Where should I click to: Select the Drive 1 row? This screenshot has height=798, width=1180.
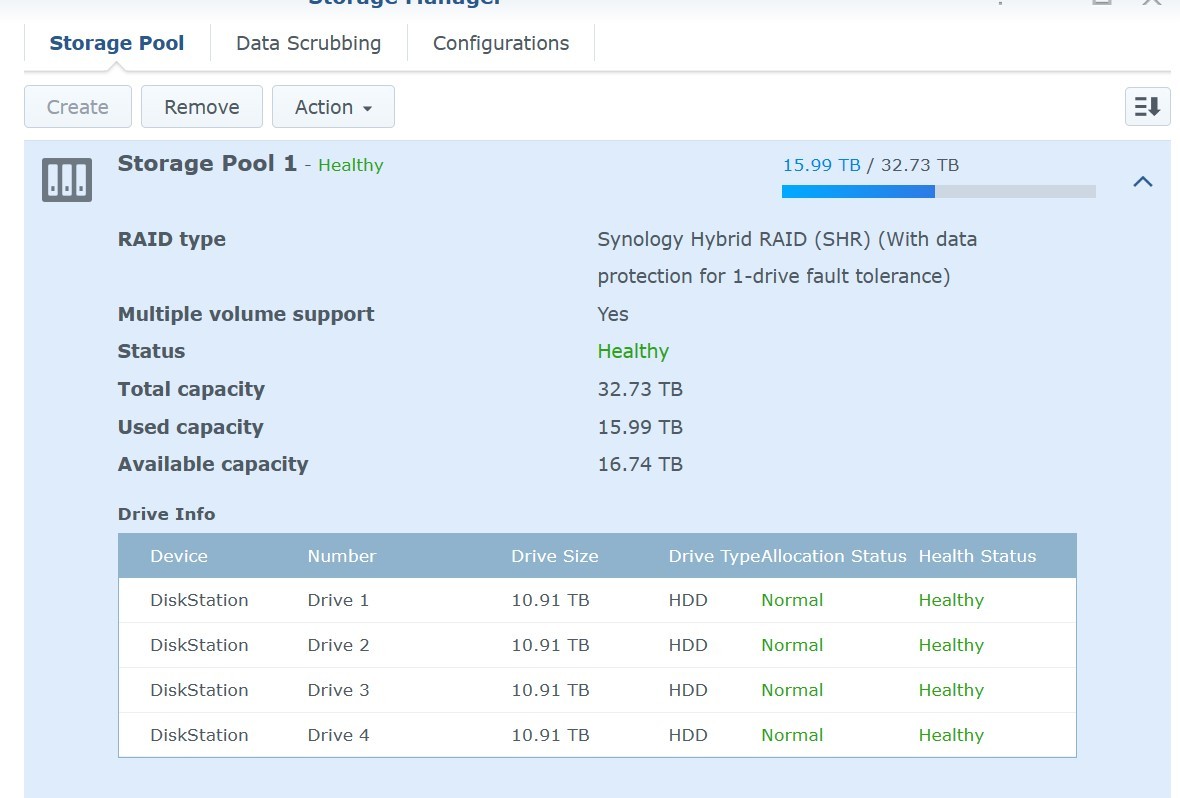click(596, 600)
